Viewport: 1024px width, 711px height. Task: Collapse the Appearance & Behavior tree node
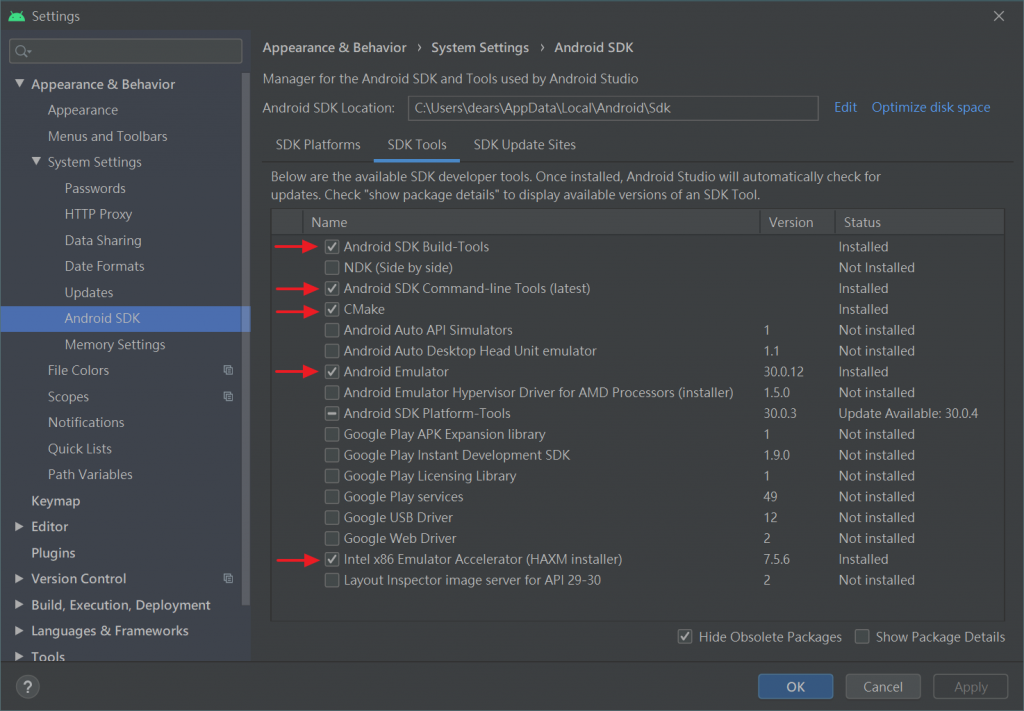(20, 84)
